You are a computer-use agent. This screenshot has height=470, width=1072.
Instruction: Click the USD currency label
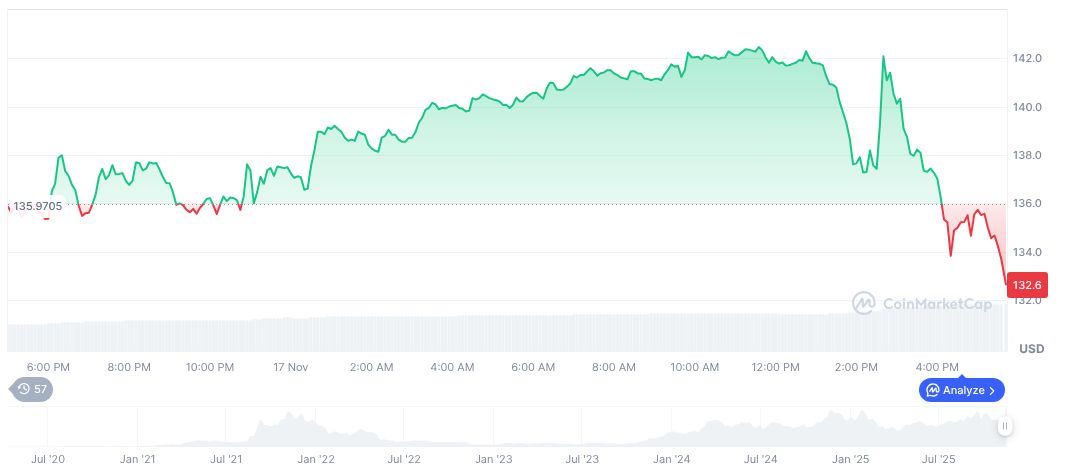click(x=1031, y=348)
